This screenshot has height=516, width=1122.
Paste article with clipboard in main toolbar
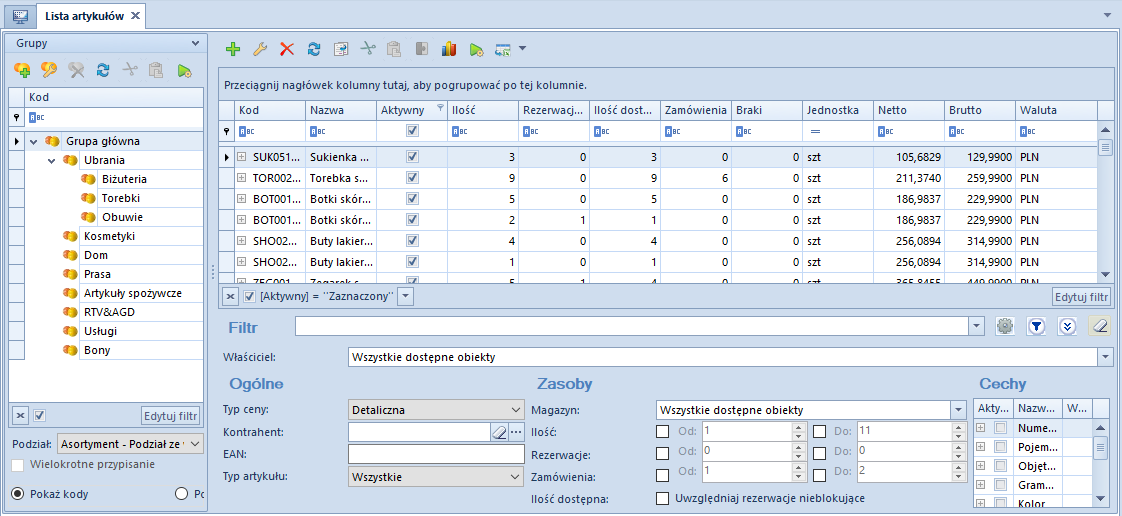(394, 49)
